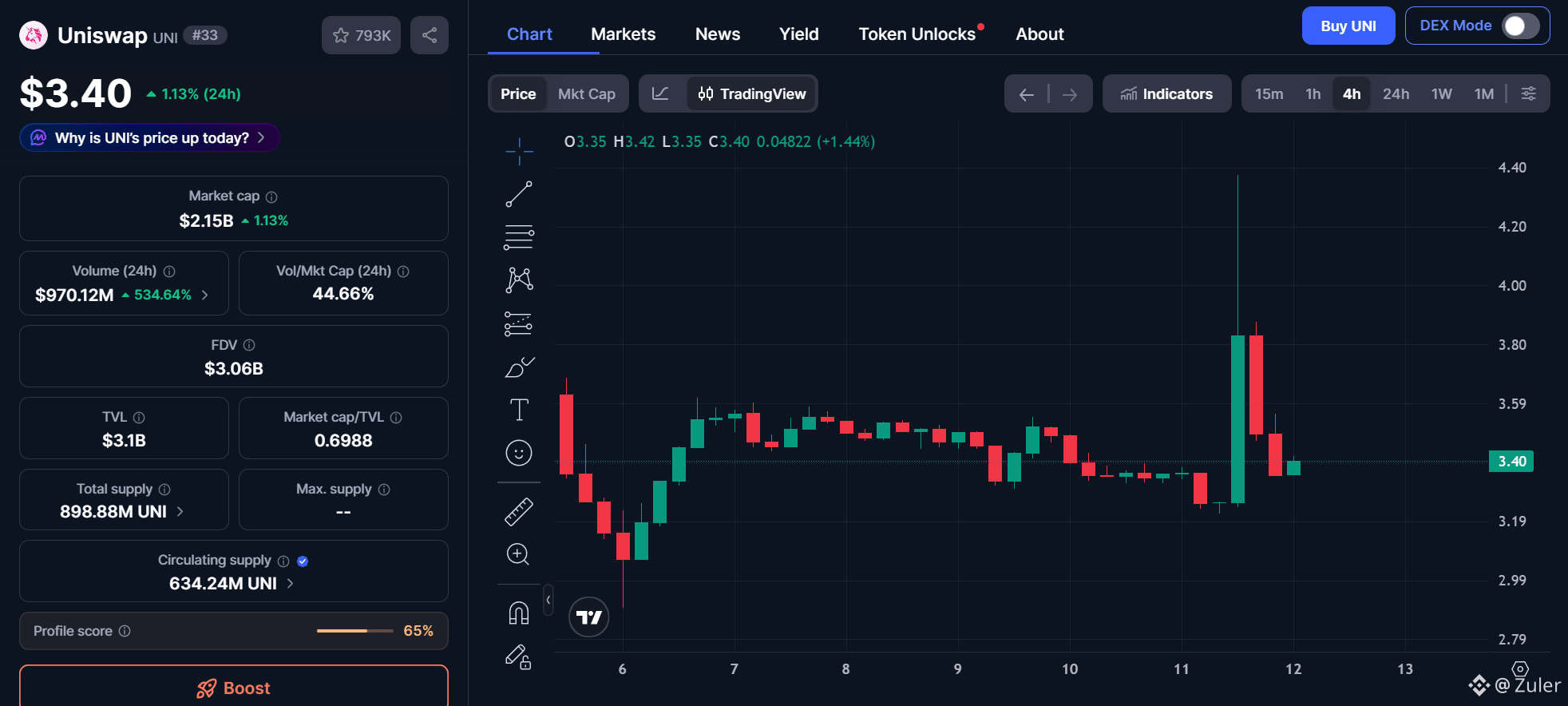Select the Text annotation tool

click(x=519, y=410)
